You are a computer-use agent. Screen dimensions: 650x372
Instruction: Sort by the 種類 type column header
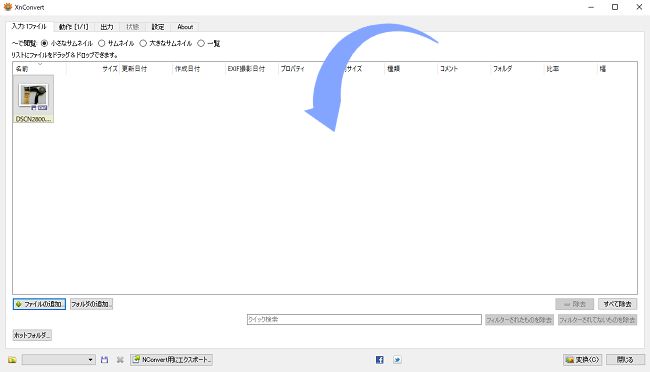point(411,69)
